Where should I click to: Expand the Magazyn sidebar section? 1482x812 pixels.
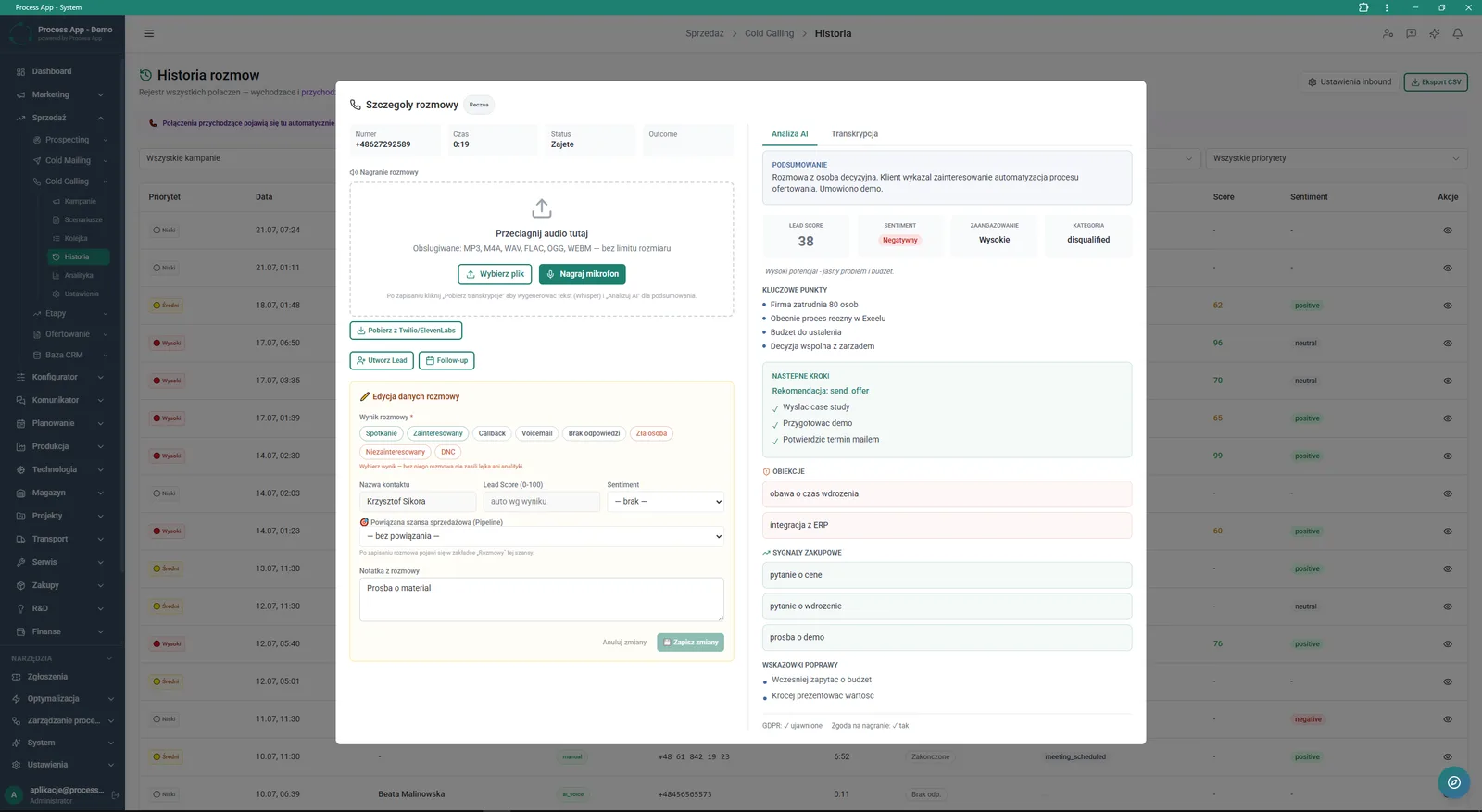pyautogui.click(x=61, y=493)
